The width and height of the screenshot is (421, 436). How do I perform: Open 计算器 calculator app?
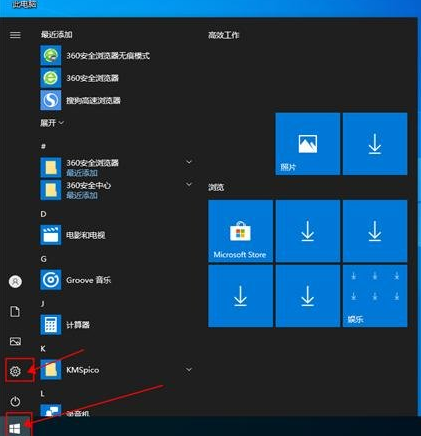(x=65, y=325)
